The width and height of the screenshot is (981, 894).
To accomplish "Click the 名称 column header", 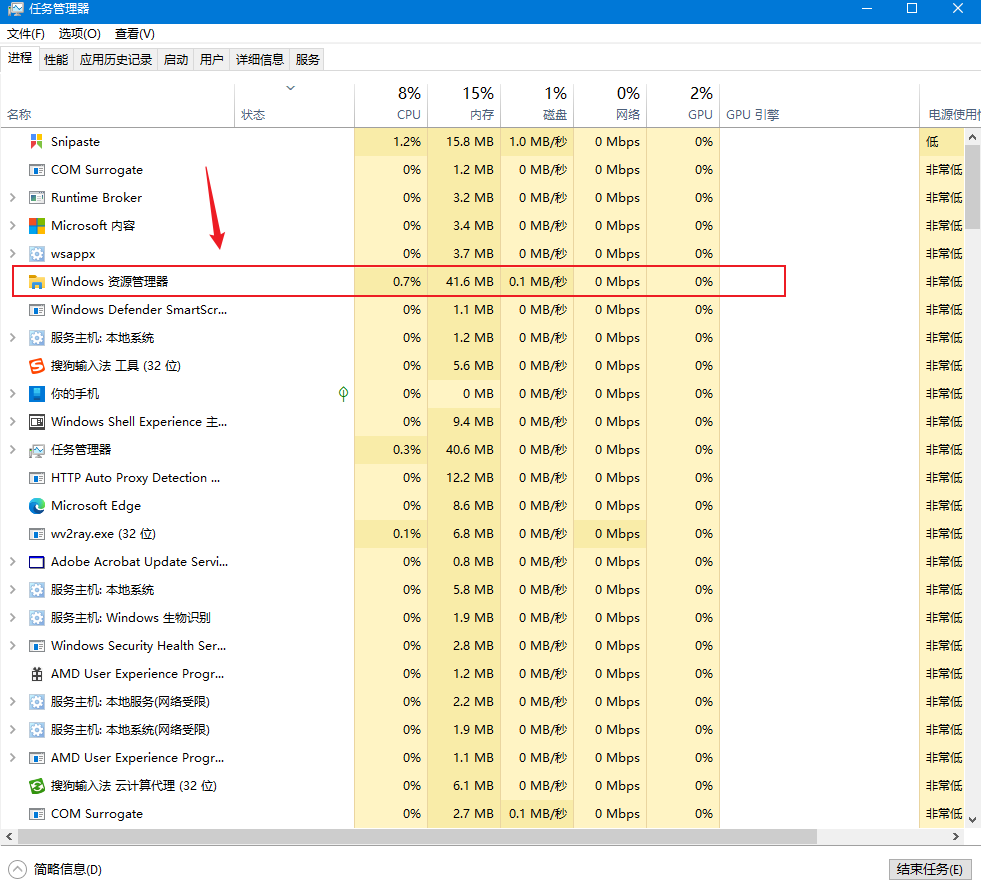I will click(x=118, y=104).
